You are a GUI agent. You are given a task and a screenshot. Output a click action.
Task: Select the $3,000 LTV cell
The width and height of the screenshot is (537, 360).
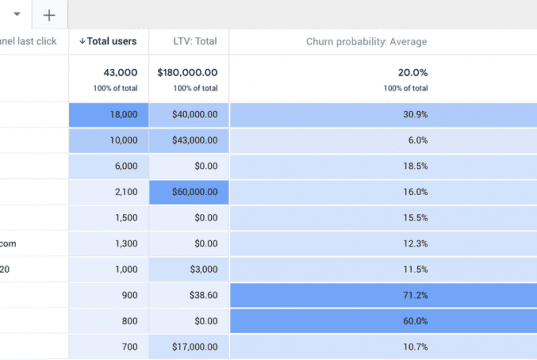[x=189, y=270]
